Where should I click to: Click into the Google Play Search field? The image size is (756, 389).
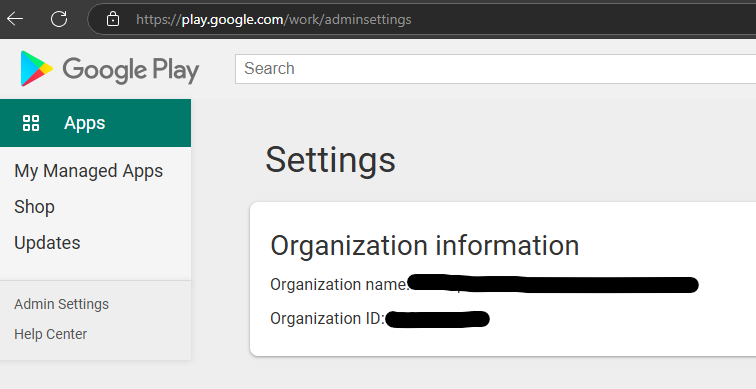tap(495, 69)
